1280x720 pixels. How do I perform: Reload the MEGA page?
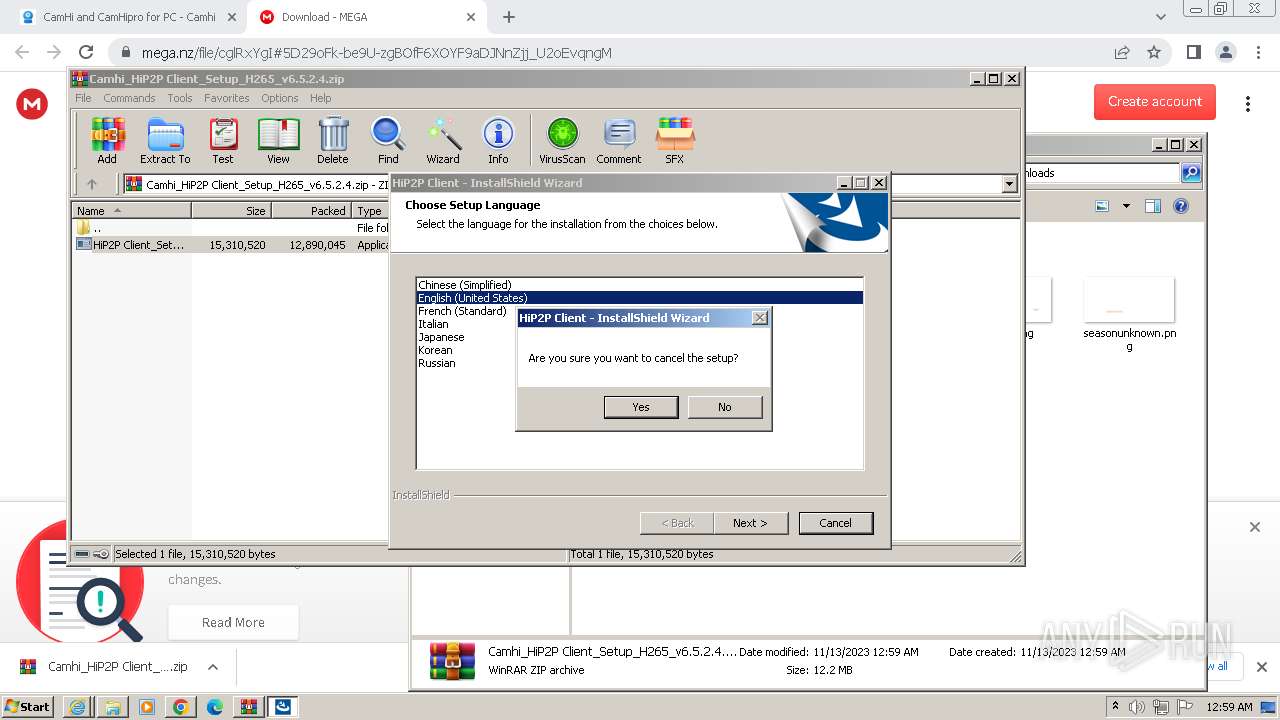coord(86,53)
